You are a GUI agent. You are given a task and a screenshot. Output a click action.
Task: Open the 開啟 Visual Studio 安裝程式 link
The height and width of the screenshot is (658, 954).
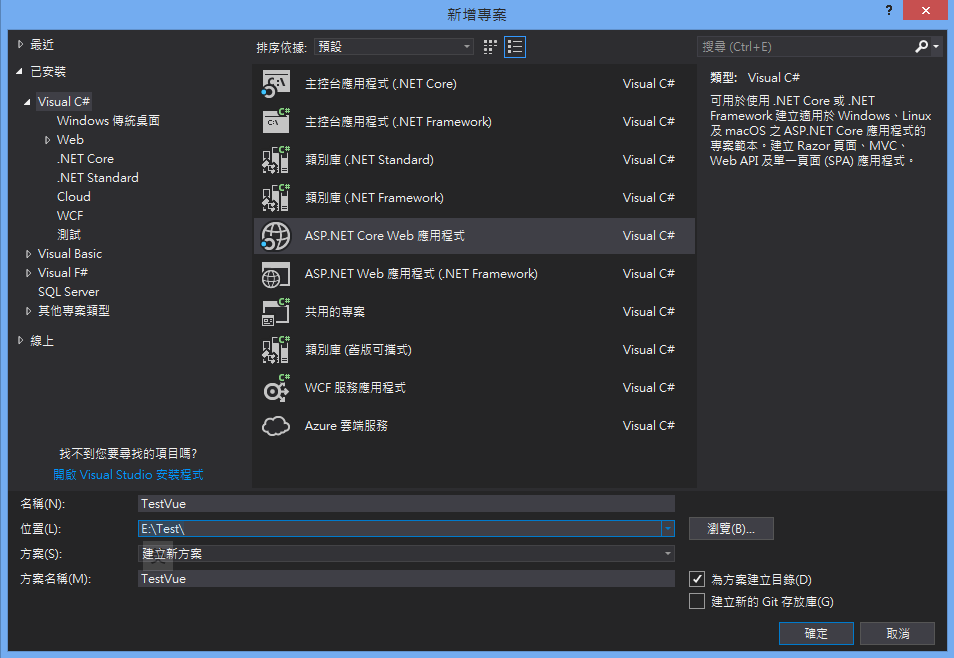click(x=128, y=475)
